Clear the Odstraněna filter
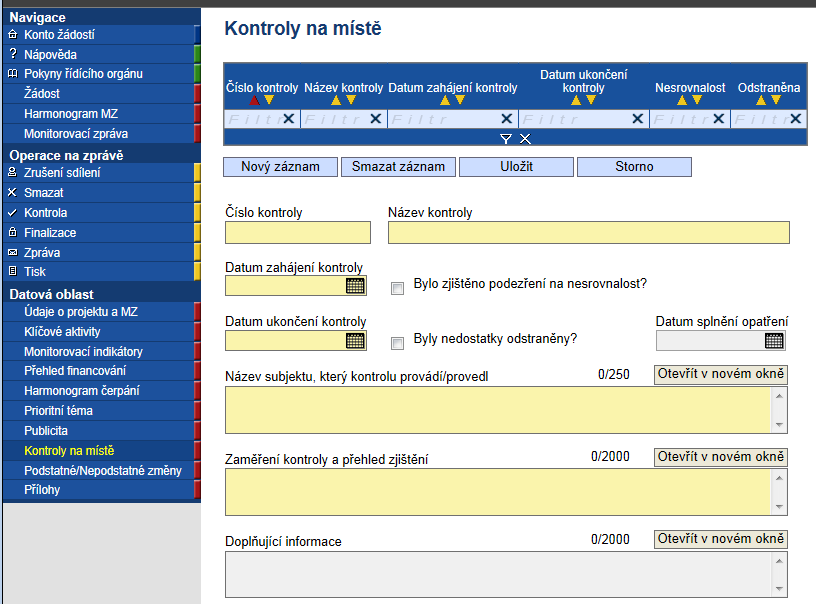The width and height of the screenshot is (816, 604). point(796,119)
